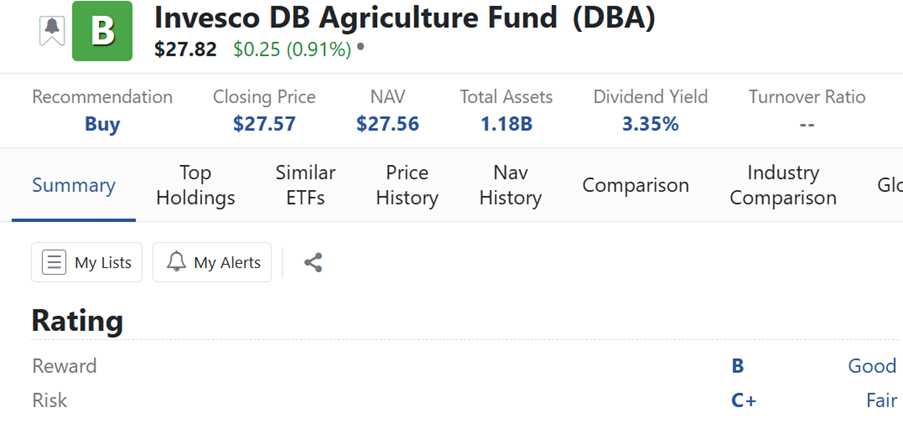Image resolution: width=903 pixels, height=423 pixels.
Task: Click the Good reward label
Action: click(x=872, y=366)
